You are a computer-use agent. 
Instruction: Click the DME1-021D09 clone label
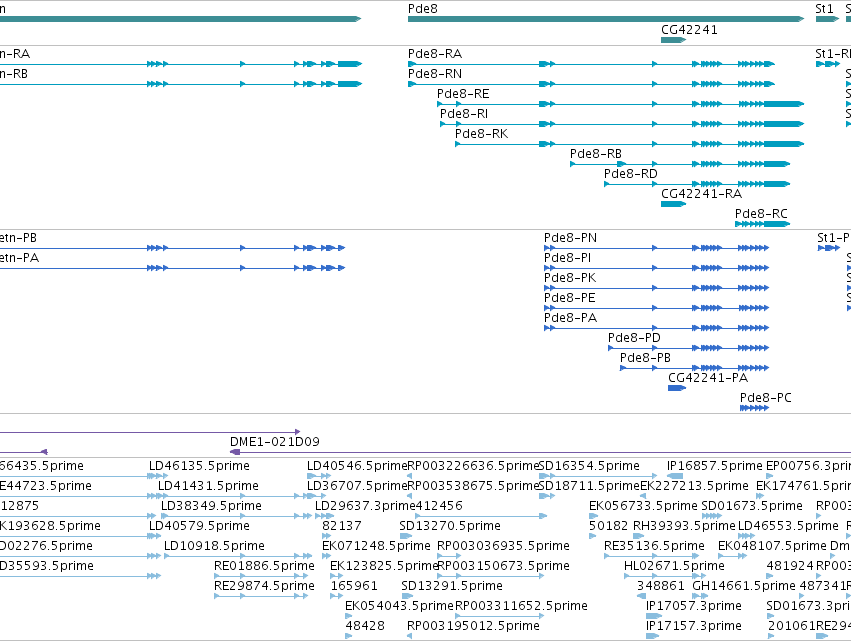click(275, 442)
